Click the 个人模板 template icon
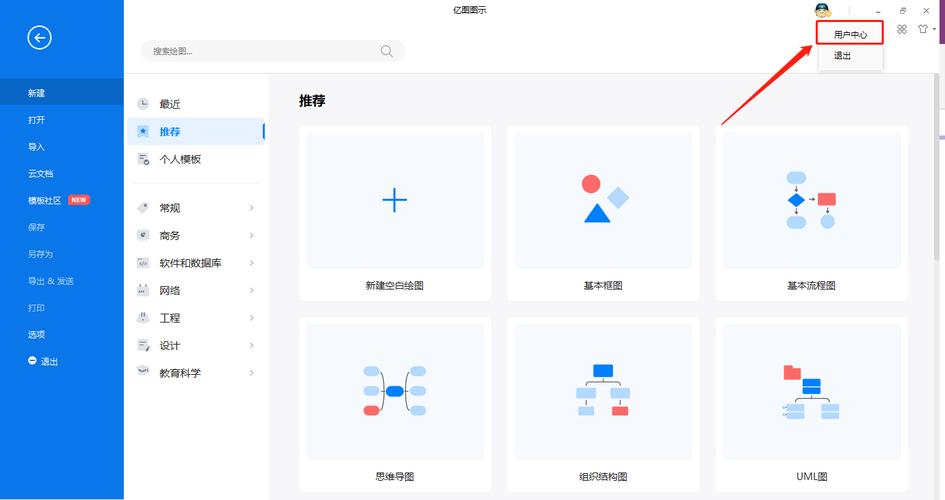 click(143, 159)
